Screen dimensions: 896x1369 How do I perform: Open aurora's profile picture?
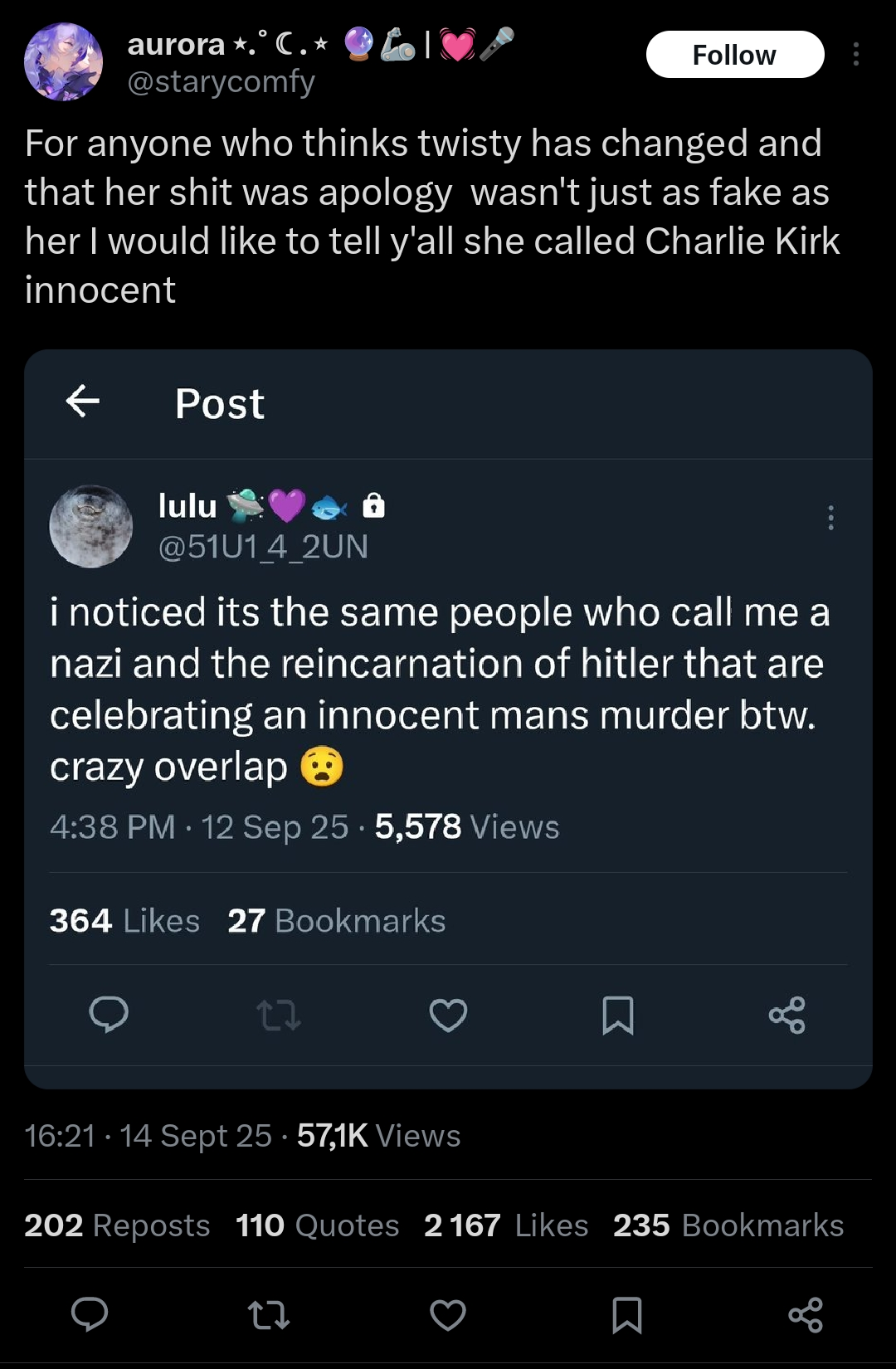tap(64, 62)
